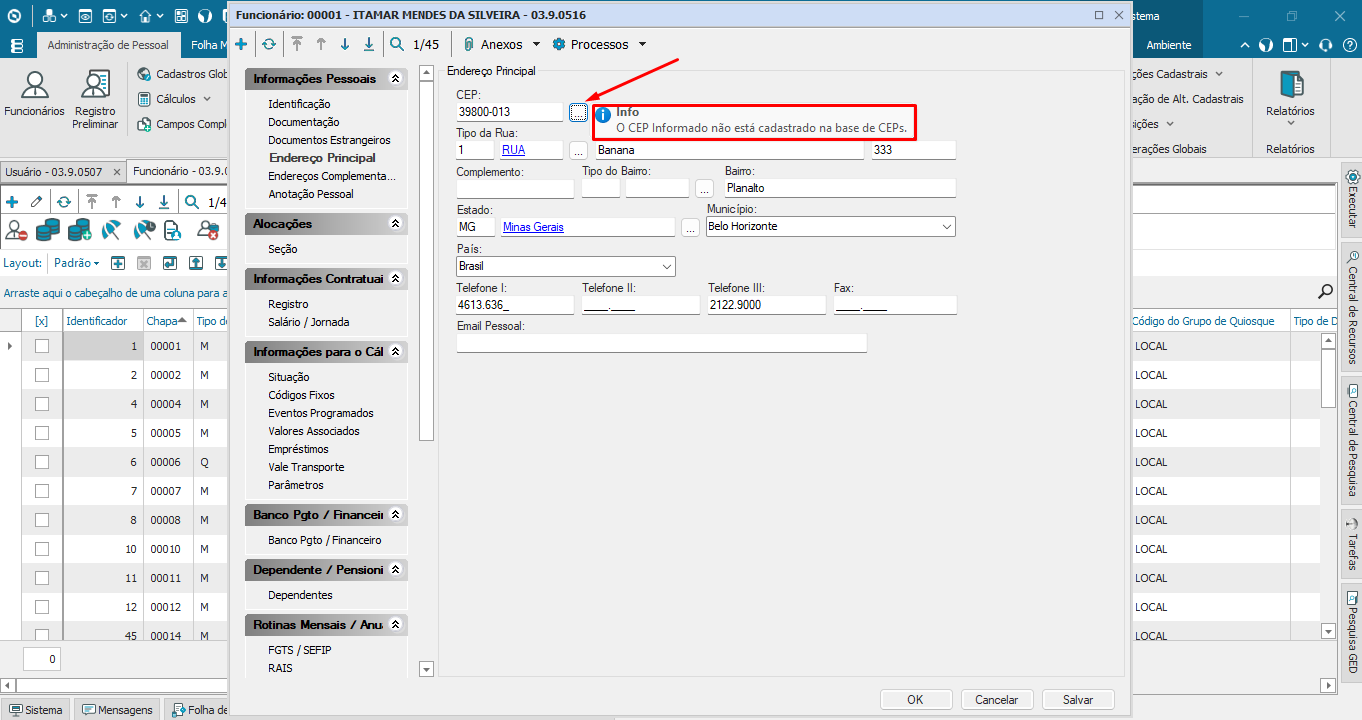Open Registro Preliminar ribbon icon
This screenshot has height=720, width=1362.
click(x=95, y=100)
